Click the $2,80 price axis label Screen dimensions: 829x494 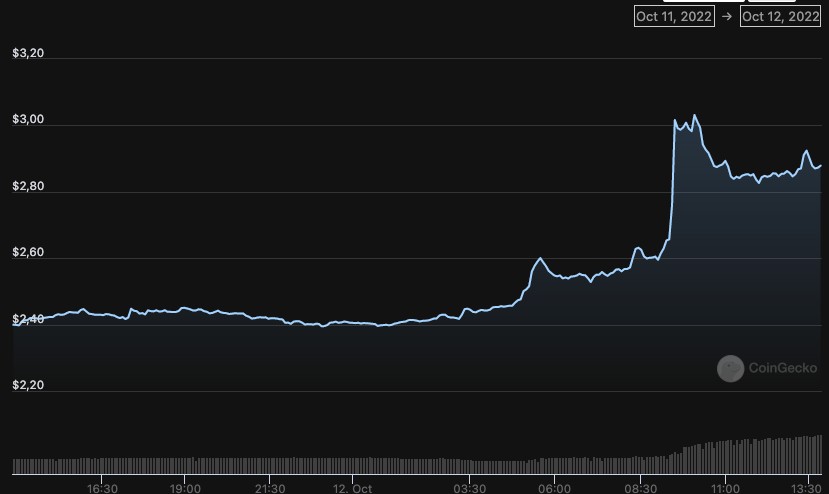coord(28,187)
